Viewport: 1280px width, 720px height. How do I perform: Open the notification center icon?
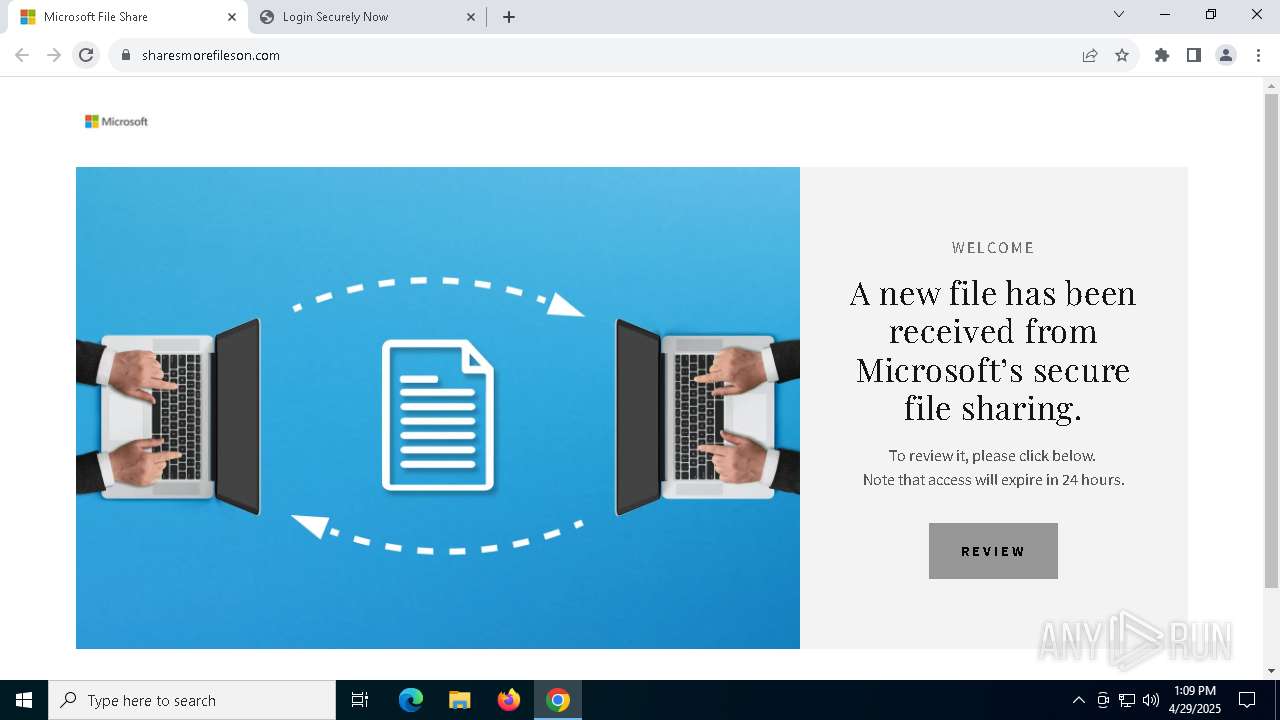coord(1247,700)
